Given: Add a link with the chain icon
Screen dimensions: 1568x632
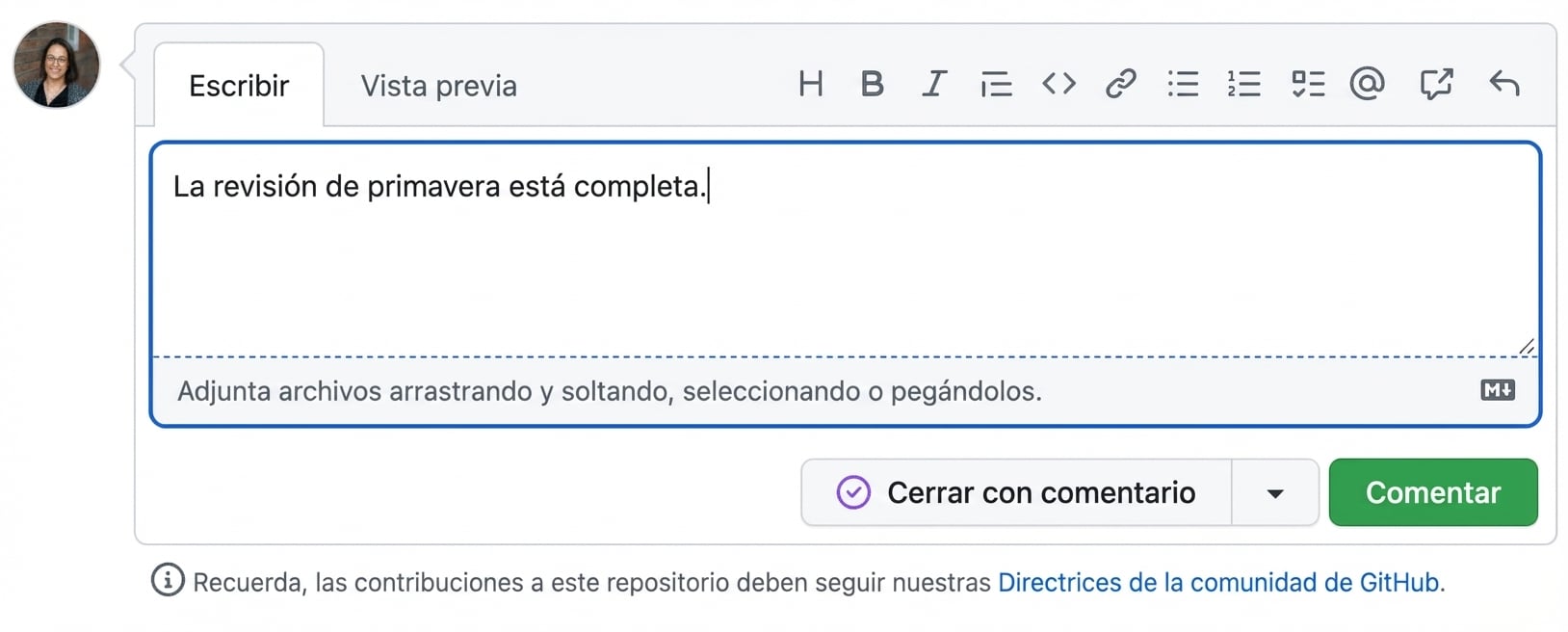Looking at the screenshot, I should click(x=1120, y=85).
